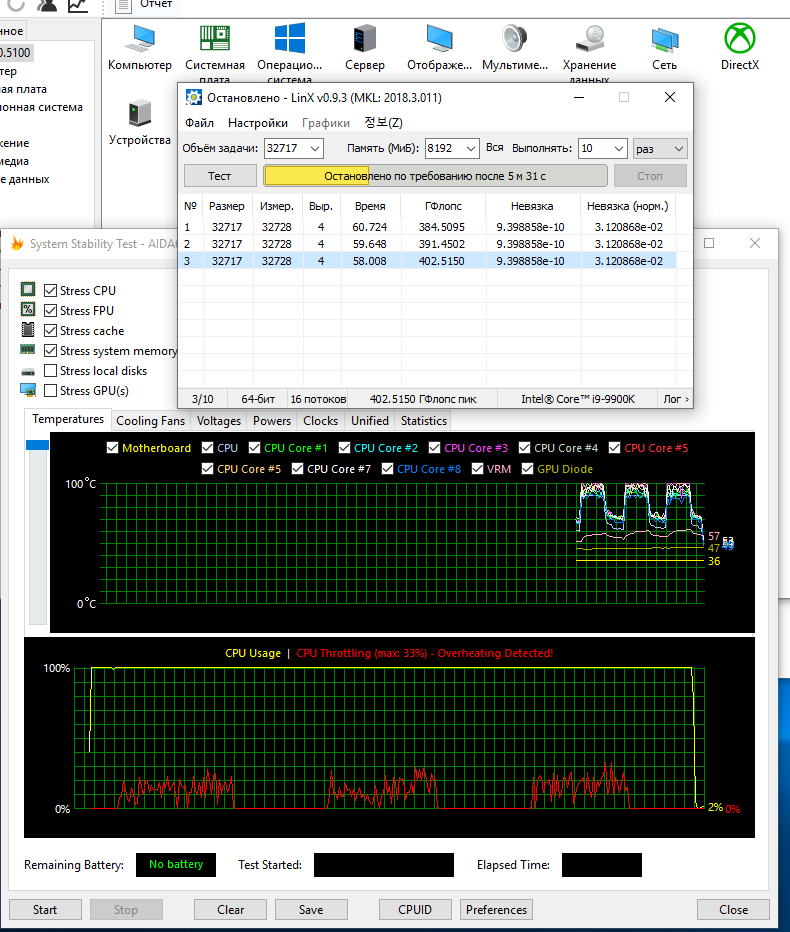Click the Тест button in LinX
Image resolution: width=790 pixels, height=932 pixels.
click(x=220, y=176)
